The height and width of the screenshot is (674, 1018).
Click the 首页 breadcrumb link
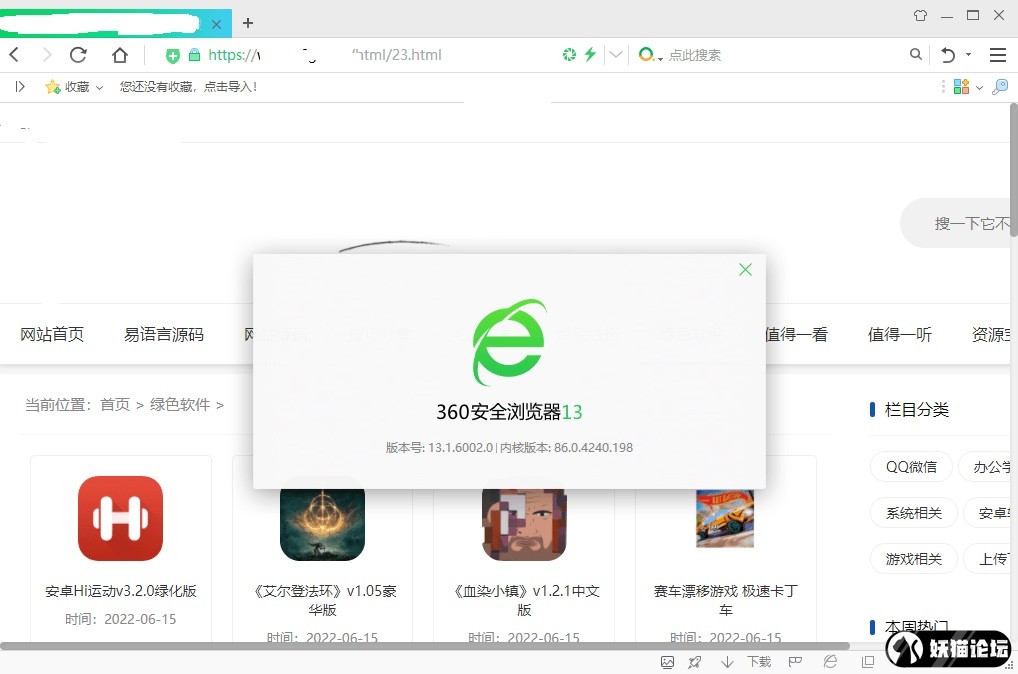[115, 405]
